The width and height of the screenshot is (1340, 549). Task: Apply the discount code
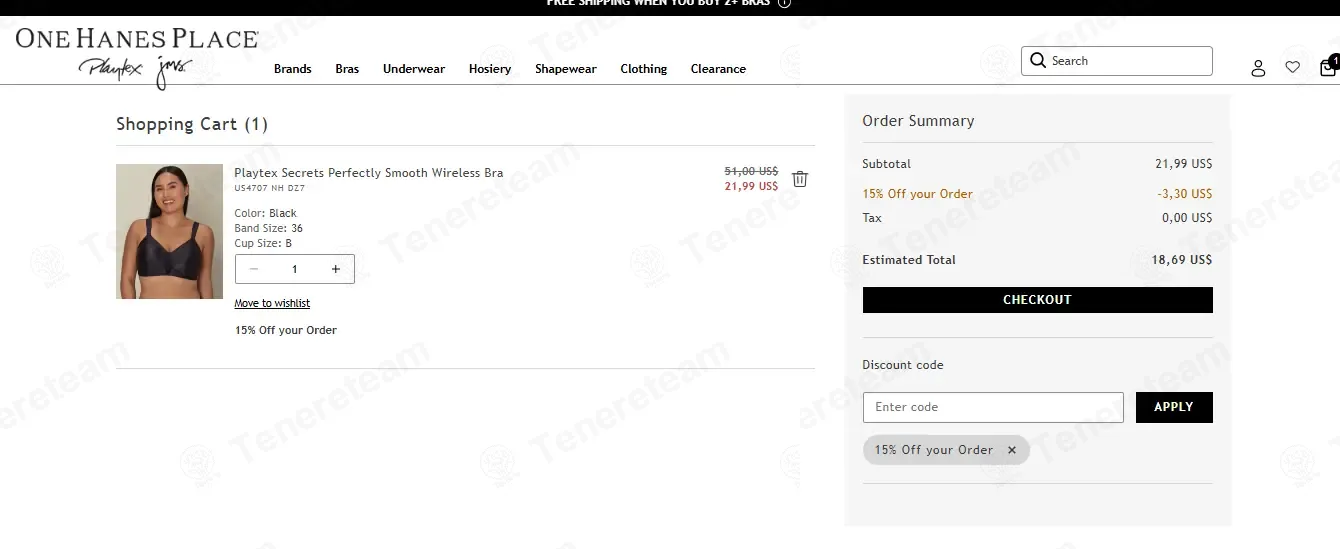(1174, 407)
